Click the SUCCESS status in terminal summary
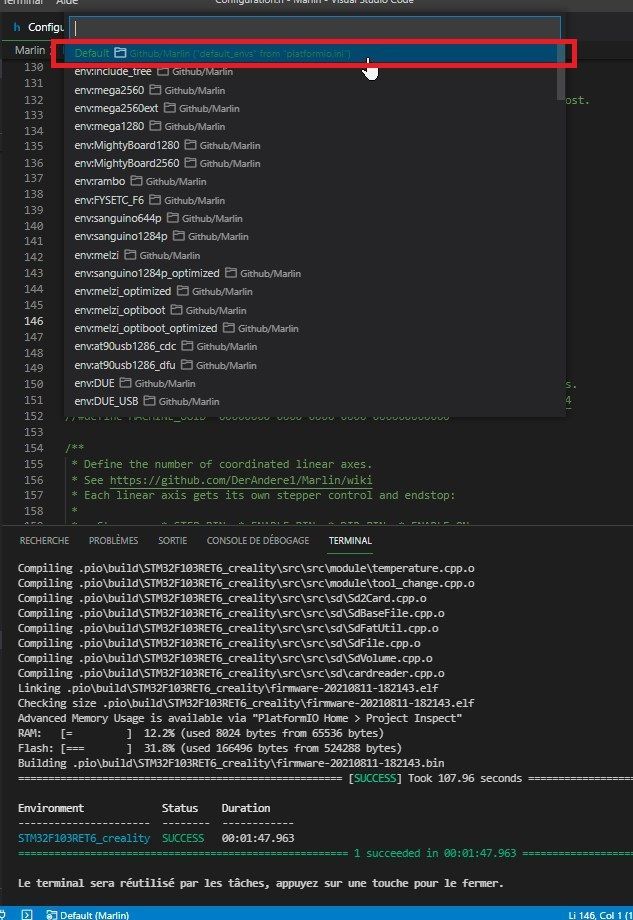The image size is (633, 920). pos(183,838)
